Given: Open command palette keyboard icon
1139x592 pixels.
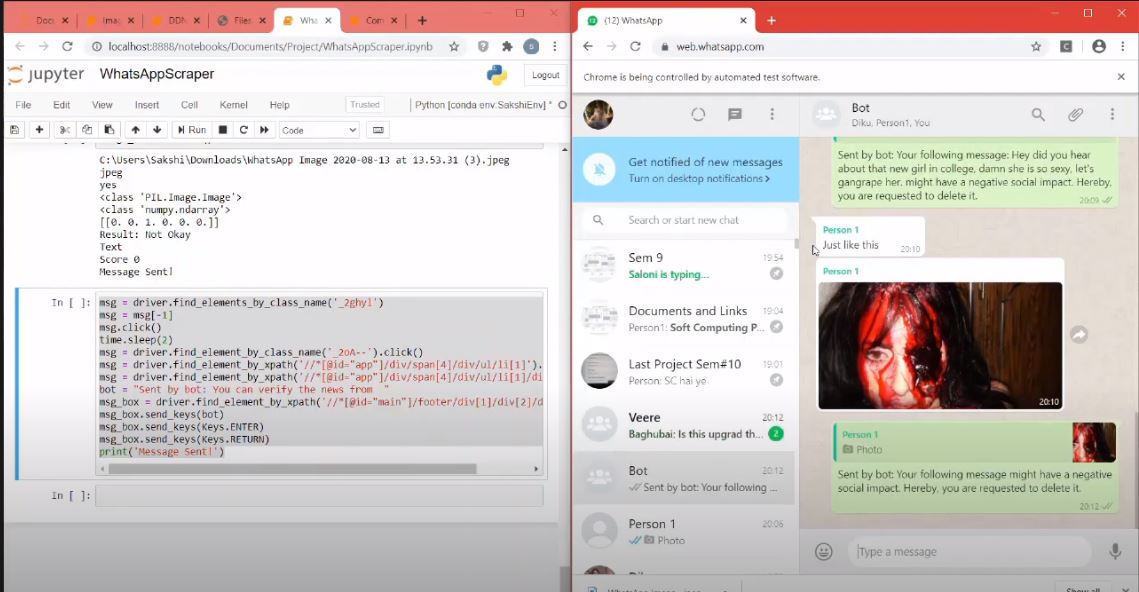Looking at the screenshot, I should tap(378, 130).
